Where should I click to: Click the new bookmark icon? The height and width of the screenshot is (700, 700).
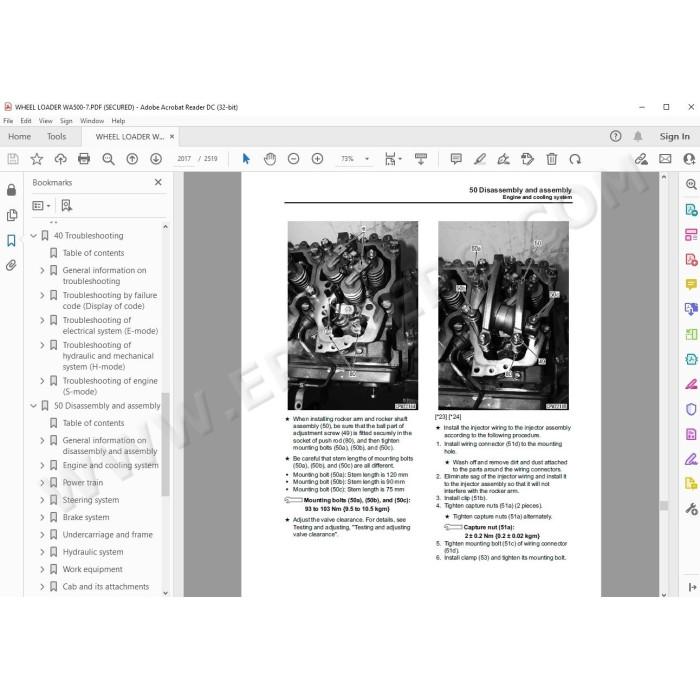click(67, 205)
